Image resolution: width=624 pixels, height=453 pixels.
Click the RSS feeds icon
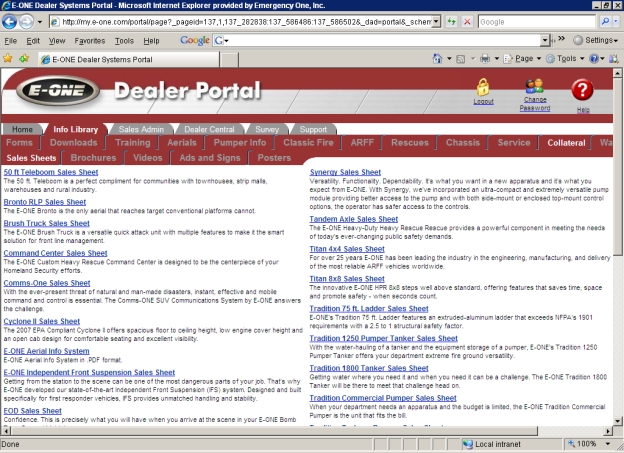(461, 59)
